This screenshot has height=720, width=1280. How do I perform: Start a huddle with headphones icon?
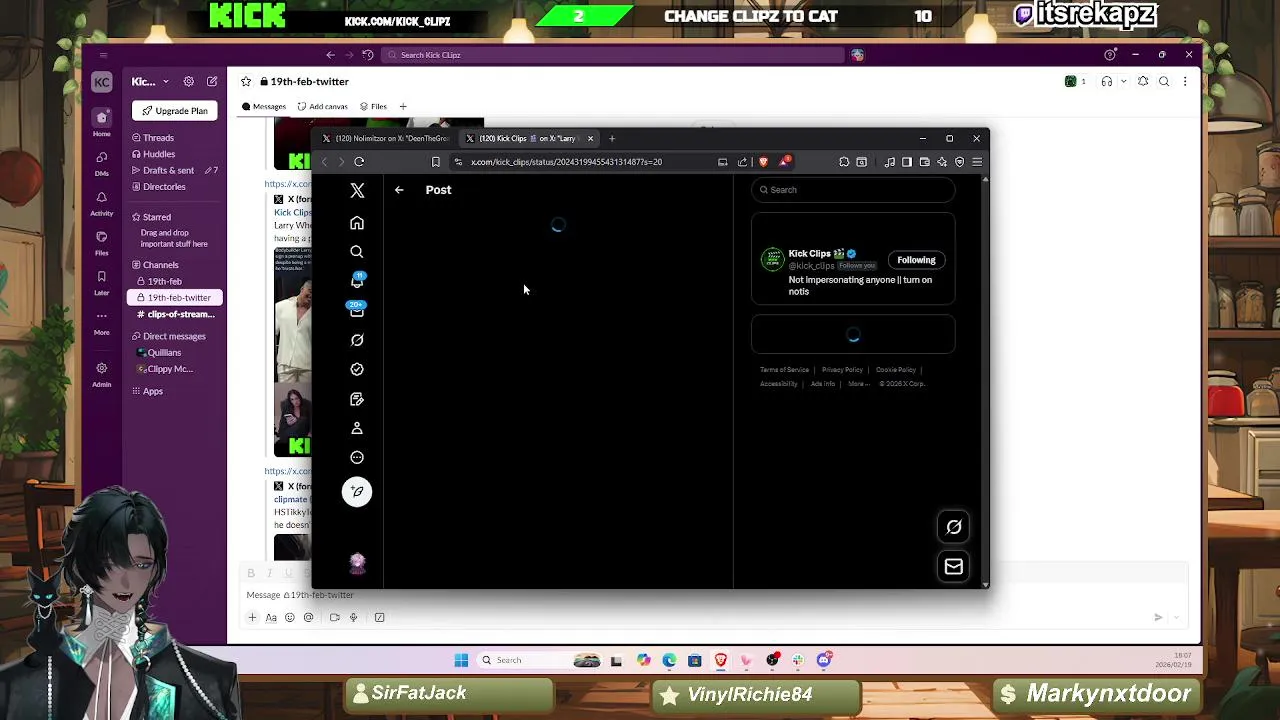tap(1107, 82)
